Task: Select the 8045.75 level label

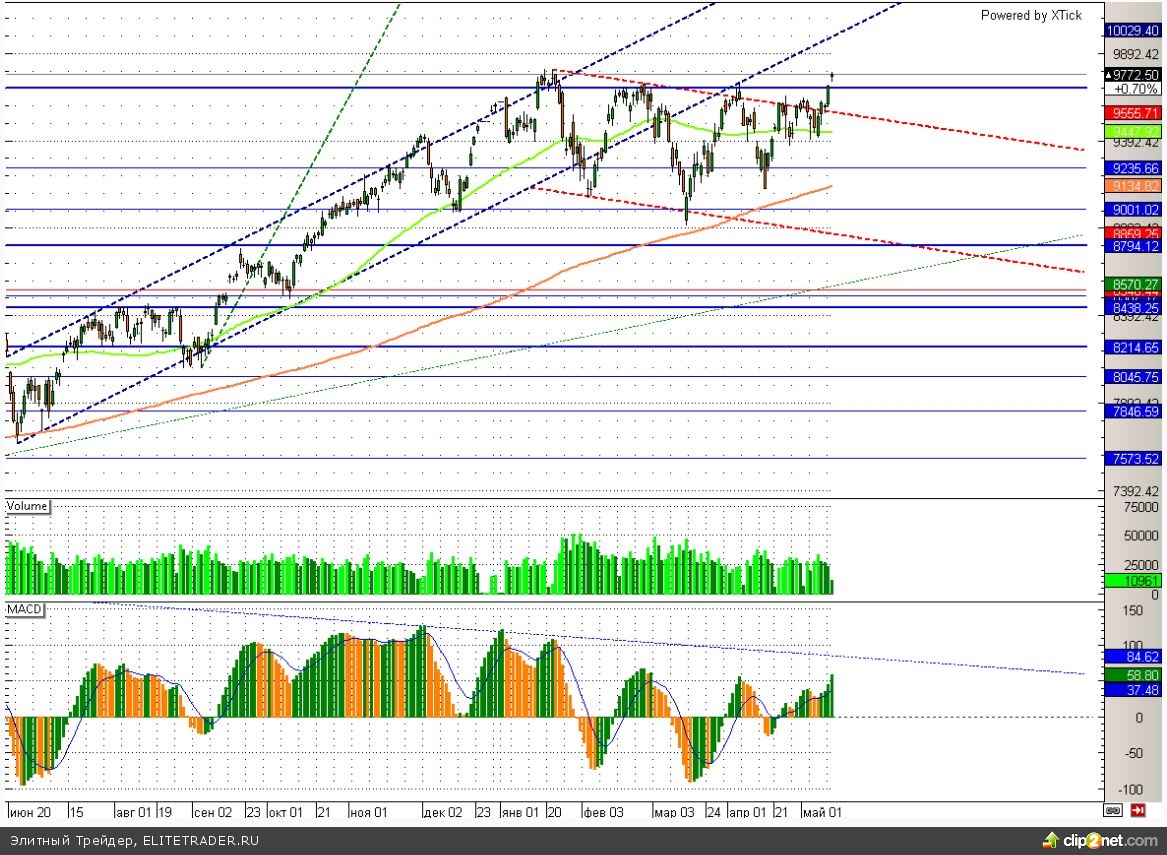Action: [x=1133, y=377]
